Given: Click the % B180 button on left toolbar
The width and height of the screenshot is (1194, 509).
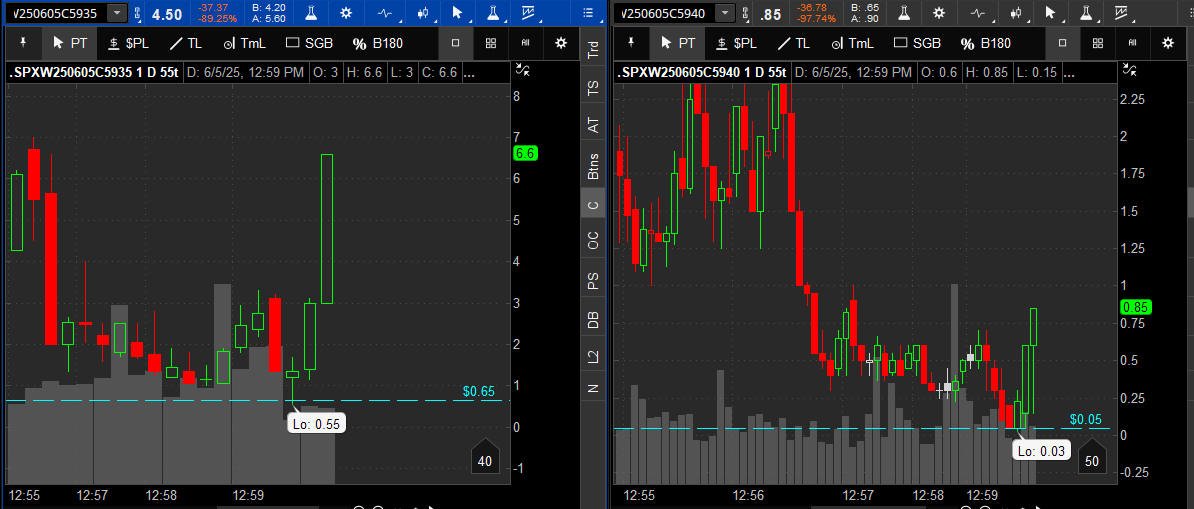Looking at the screenshot, I should click(378, 43).
